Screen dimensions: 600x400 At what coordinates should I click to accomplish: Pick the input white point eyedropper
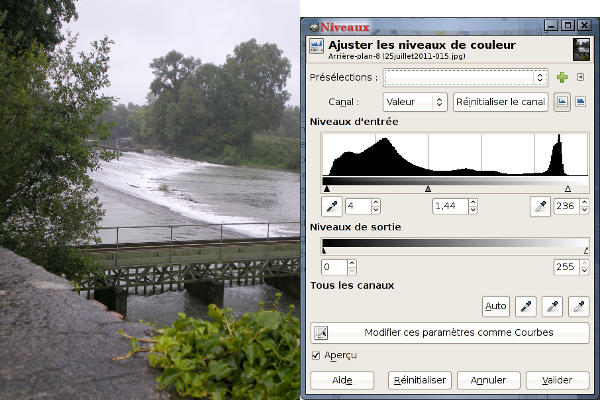coord(540,206)
